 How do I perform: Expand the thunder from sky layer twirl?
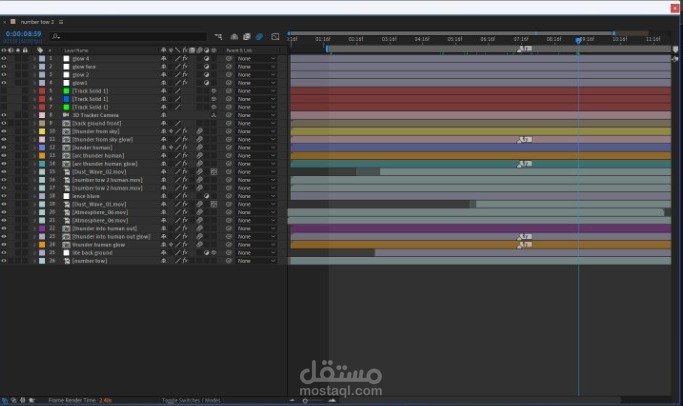coord(34,131)
